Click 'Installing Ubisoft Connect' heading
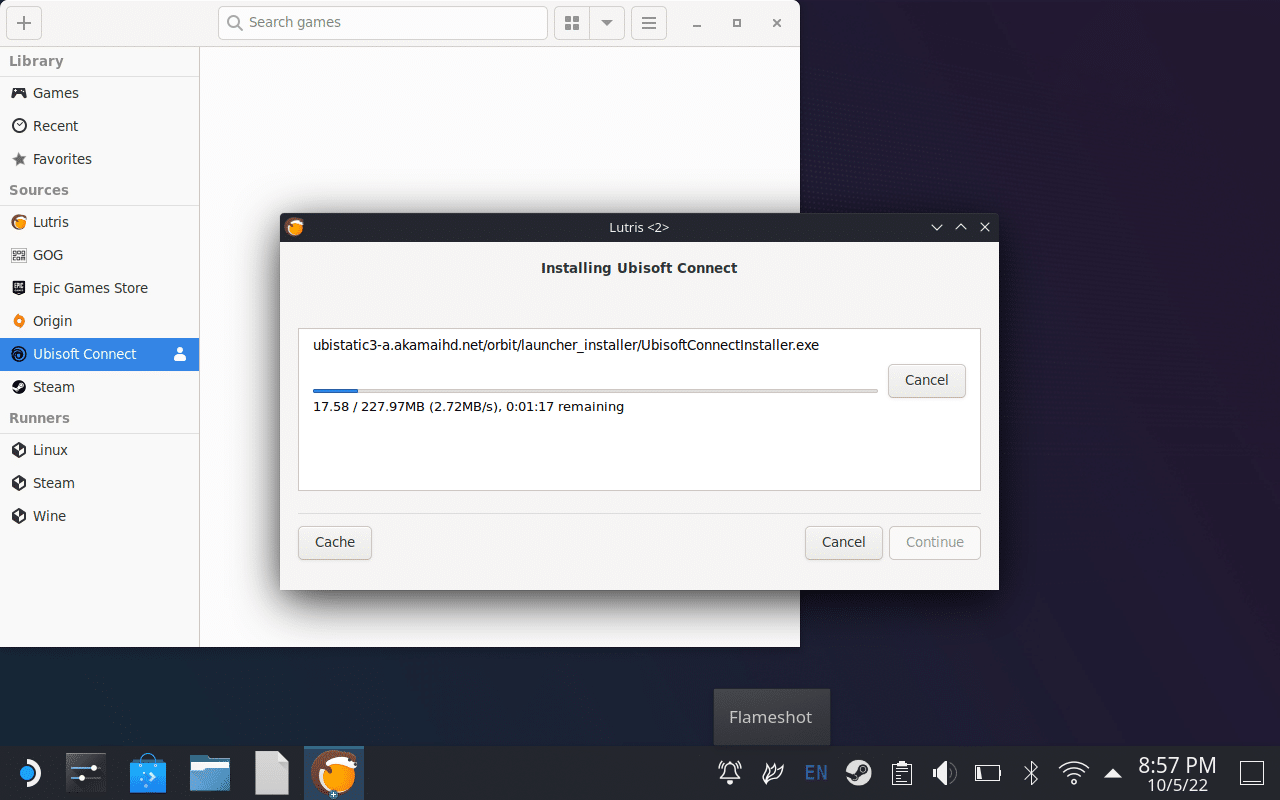Screen dimensions: 1280x800 click(x=639, y=268)
